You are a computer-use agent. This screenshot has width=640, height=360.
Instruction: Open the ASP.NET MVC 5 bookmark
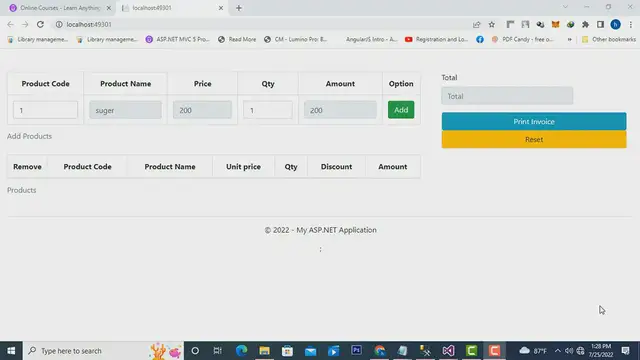pos(178,39)
